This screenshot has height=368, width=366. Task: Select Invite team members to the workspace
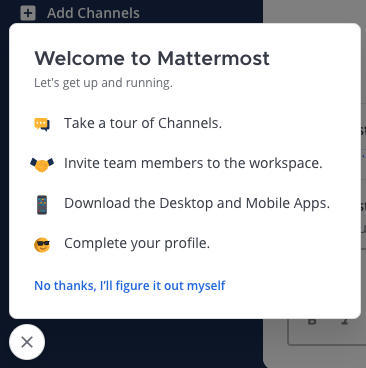click(193, 163)
